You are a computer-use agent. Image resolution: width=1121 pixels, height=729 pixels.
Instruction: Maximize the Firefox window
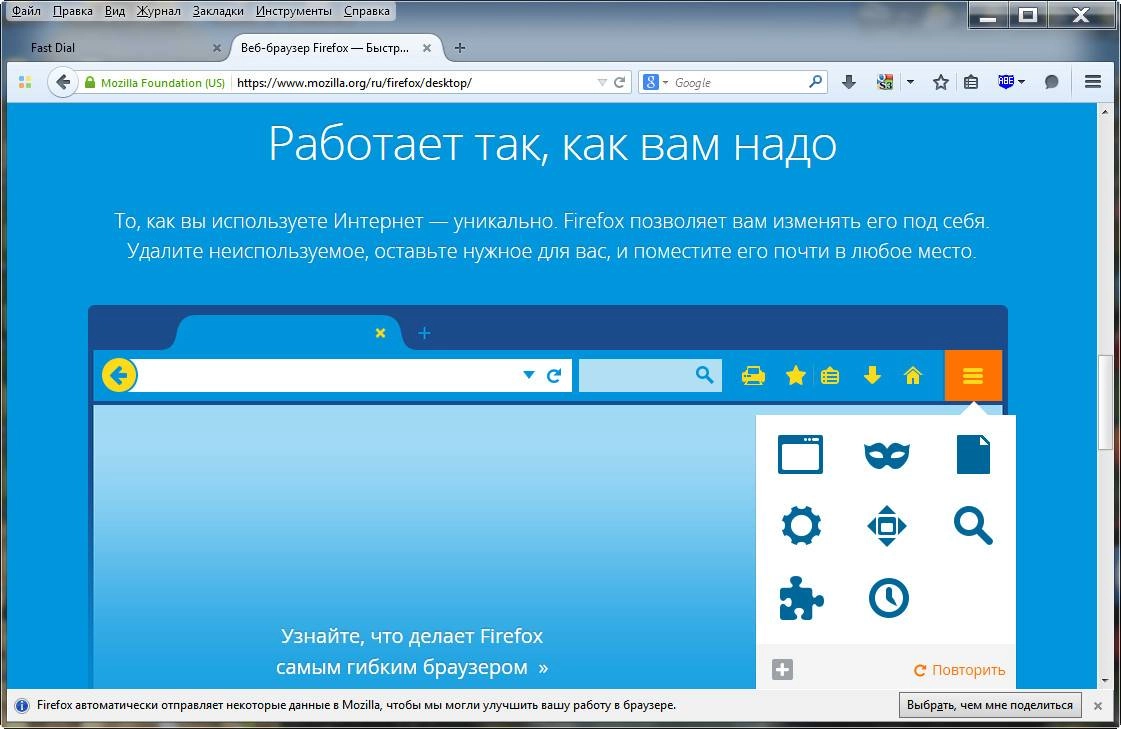pos(1028,15)
